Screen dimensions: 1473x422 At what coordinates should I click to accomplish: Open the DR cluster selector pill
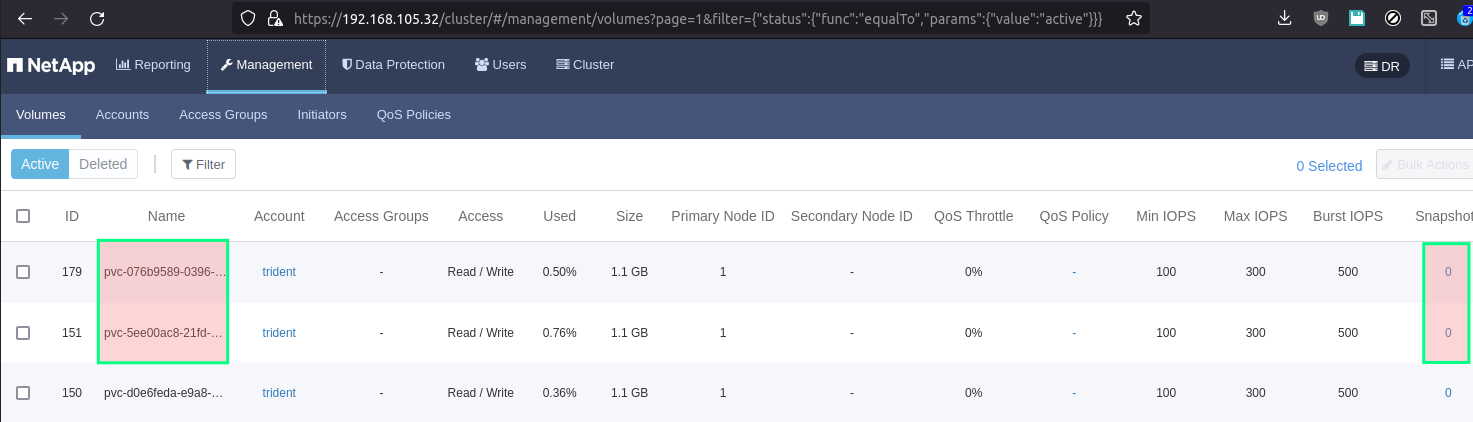tap(1382, 66)
